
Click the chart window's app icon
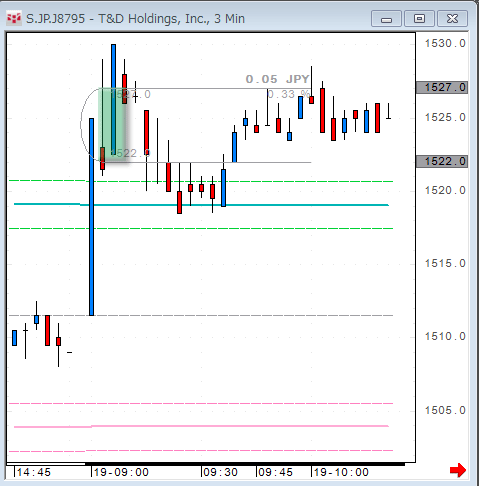point(14,18)
